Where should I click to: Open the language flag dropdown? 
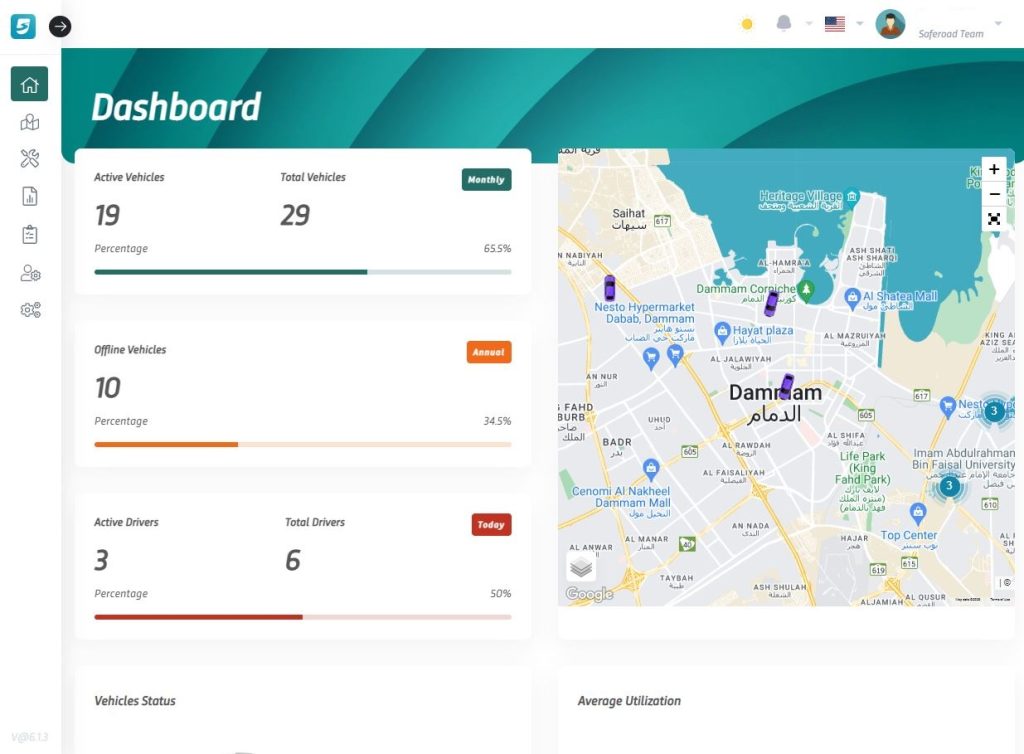pyautogui.click(x=835, y=24)
